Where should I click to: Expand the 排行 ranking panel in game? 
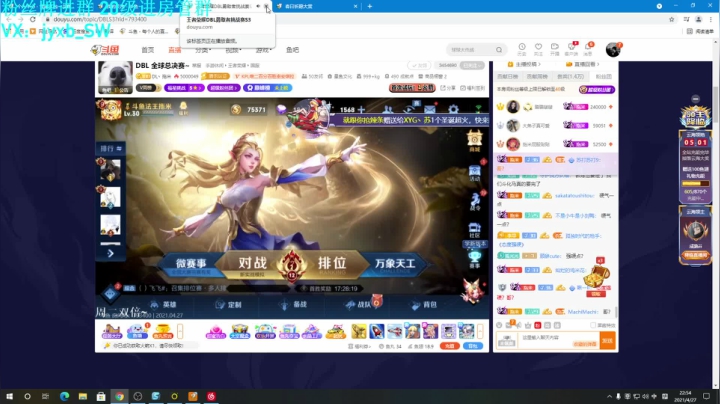(111, 148)
